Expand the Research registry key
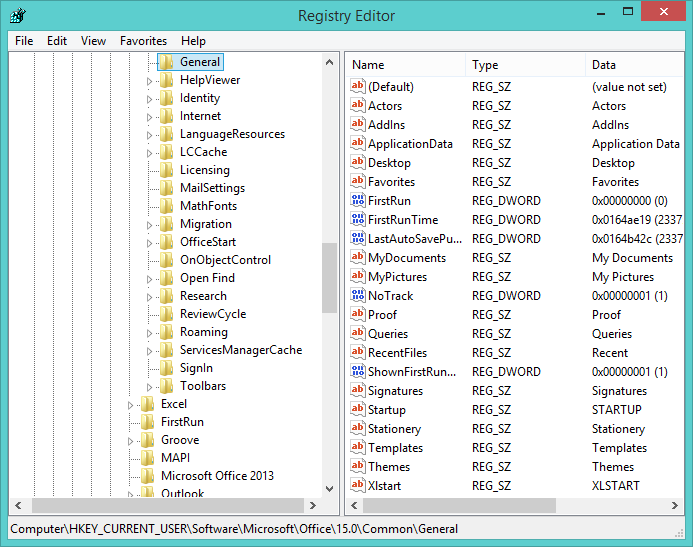Viewport: 693px width, 547px height. [150, 296]
